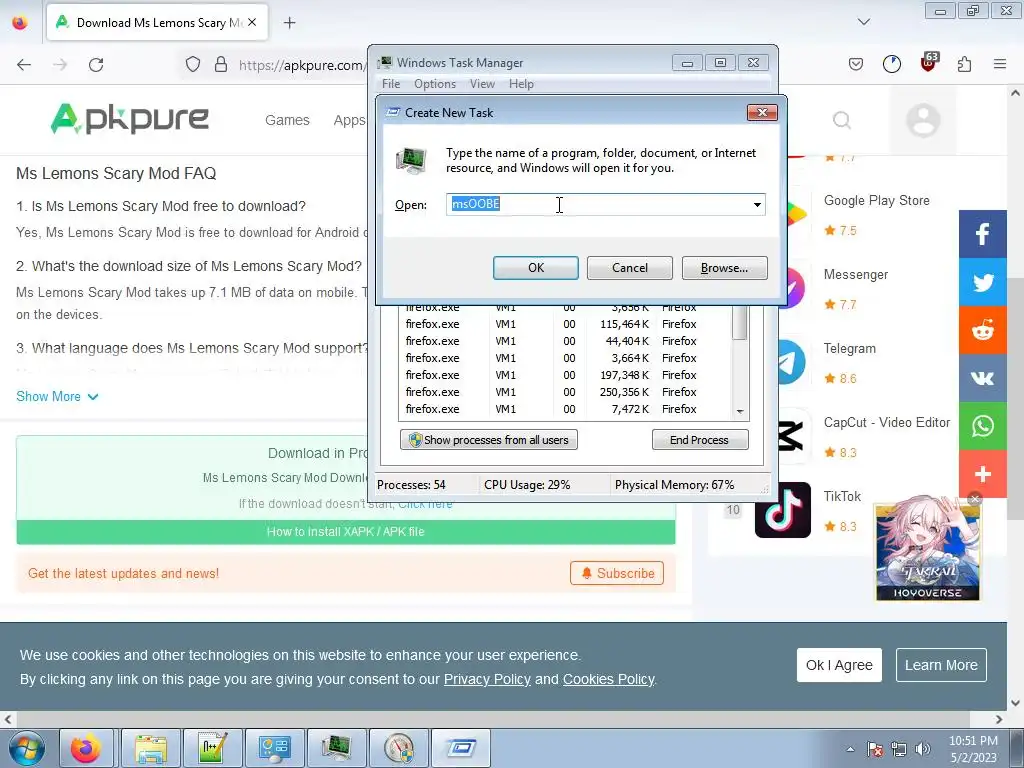Screen dimensions: 1024x768
Task: Open the Telegram app icon
Action: coord(791,362)
